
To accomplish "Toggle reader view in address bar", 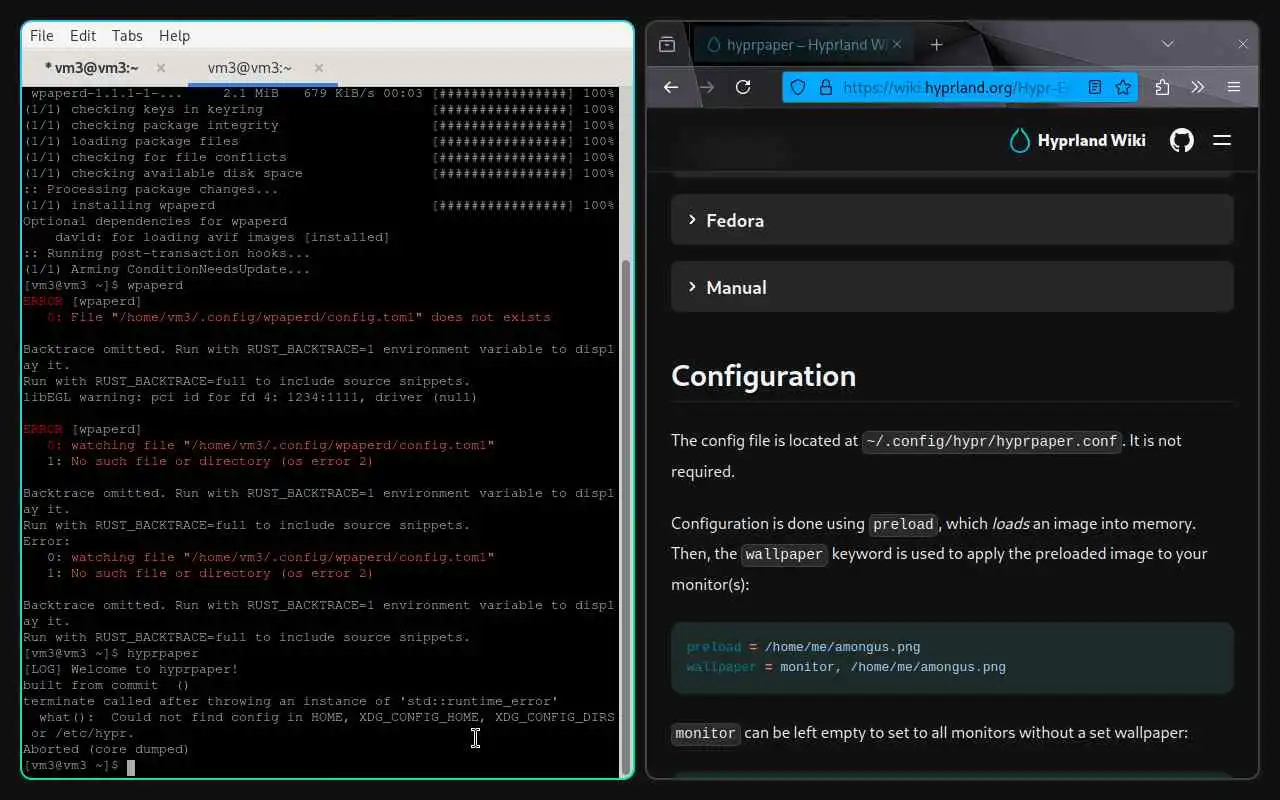I will [x=1095, y=87].
